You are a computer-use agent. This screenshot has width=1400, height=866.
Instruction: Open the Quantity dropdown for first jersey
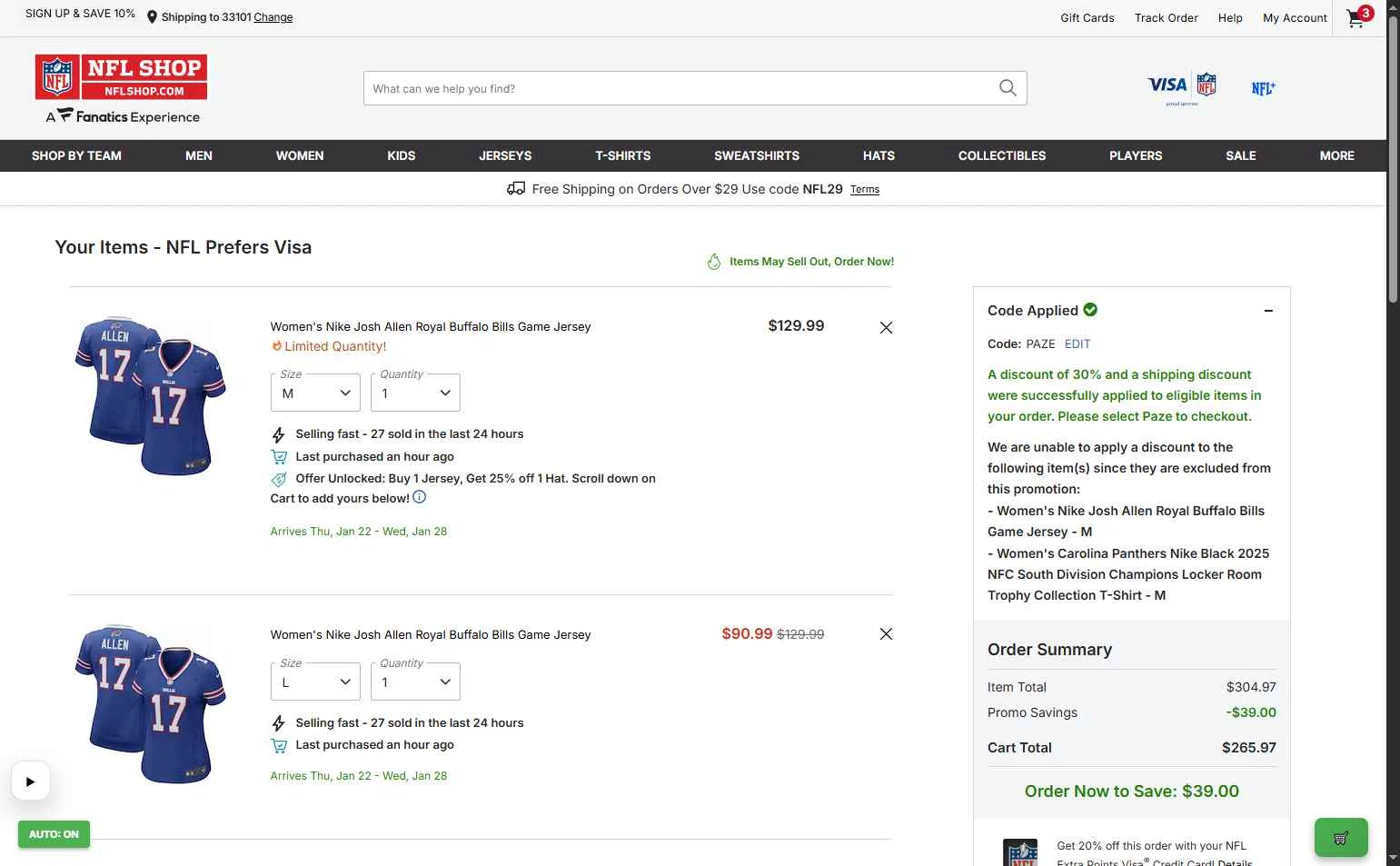coord(415,393)
